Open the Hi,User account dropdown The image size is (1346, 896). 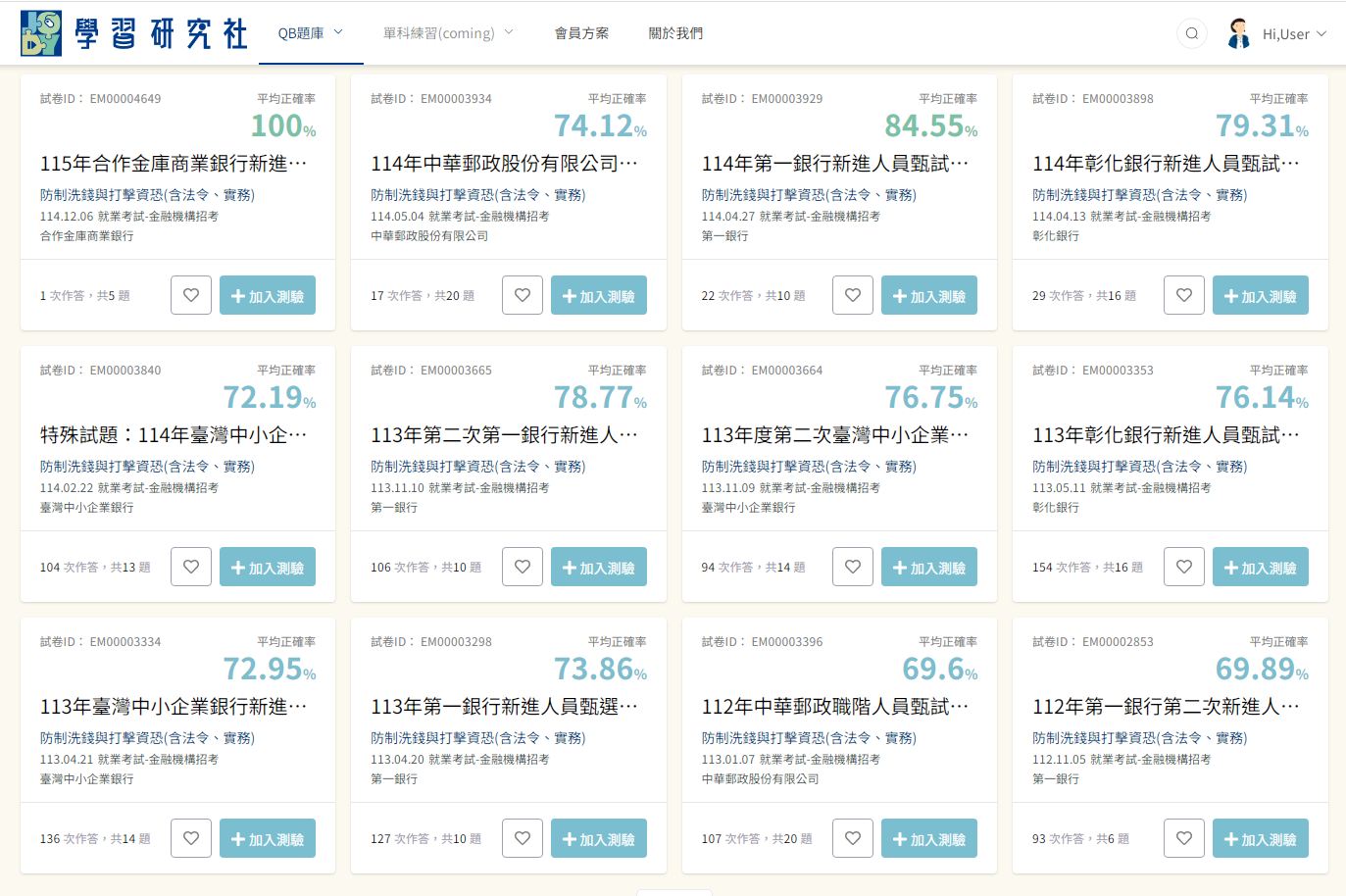(x=1293, y=34)
